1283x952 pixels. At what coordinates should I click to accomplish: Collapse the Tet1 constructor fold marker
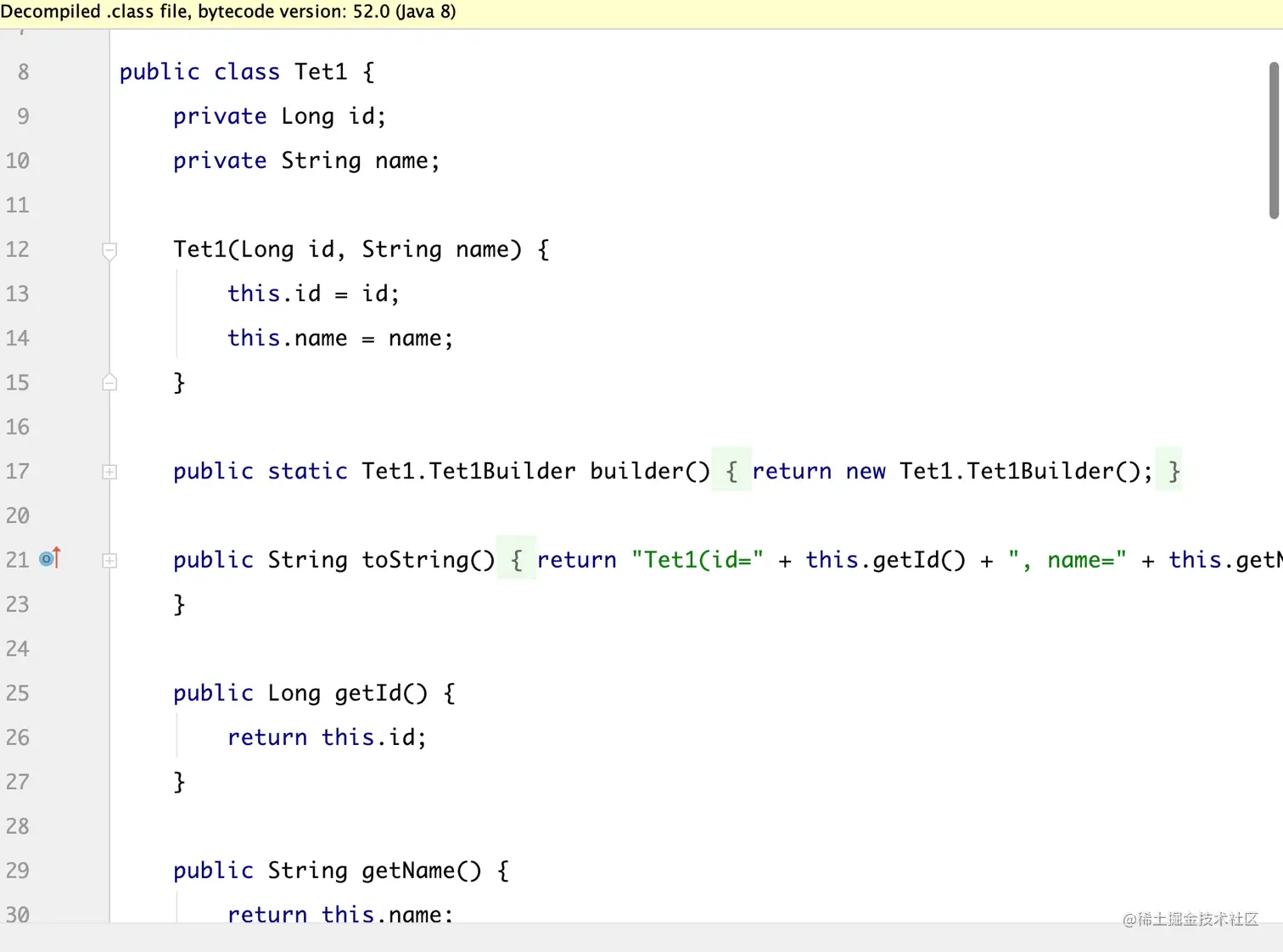tap(109, 250)
